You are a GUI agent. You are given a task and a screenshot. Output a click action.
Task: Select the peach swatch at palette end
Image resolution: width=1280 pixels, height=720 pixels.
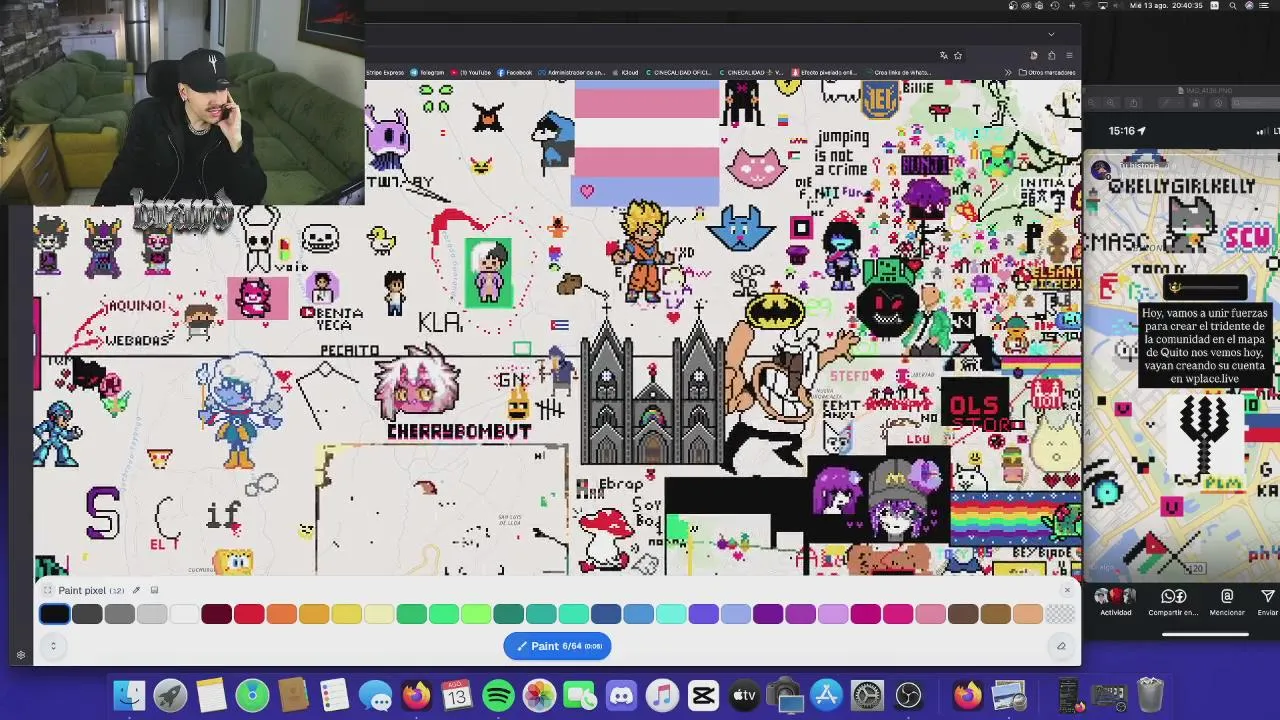coord(1028,614)
